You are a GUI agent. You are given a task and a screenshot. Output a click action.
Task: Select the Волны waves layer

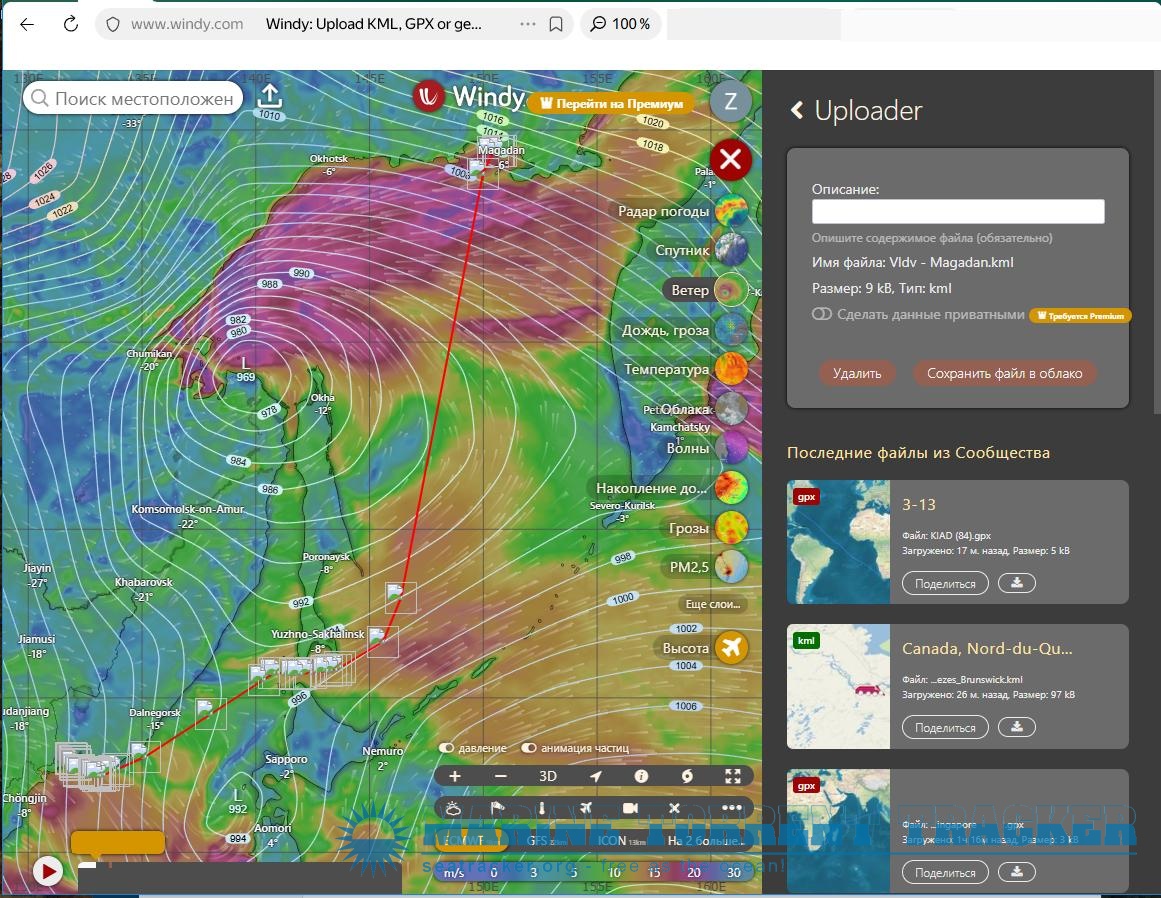coord(706,448)
